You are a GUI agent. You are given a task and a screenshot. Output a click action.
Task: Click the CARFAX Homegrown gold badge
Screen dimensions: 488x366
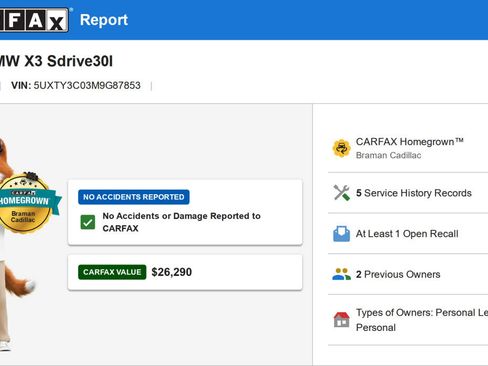26,203
